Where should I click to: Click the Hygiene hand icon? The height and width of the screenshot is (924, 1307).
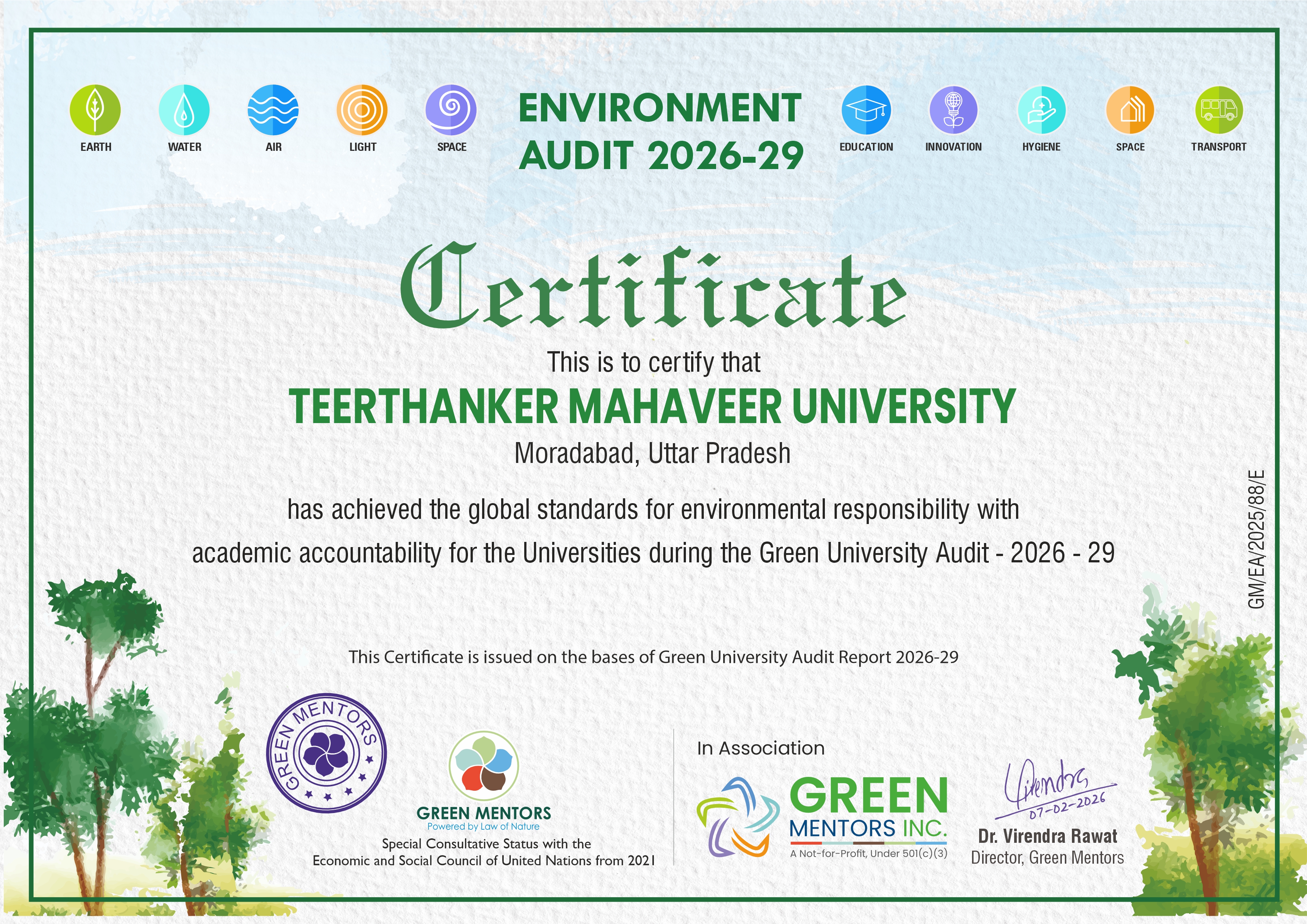tap(1041, 109)
